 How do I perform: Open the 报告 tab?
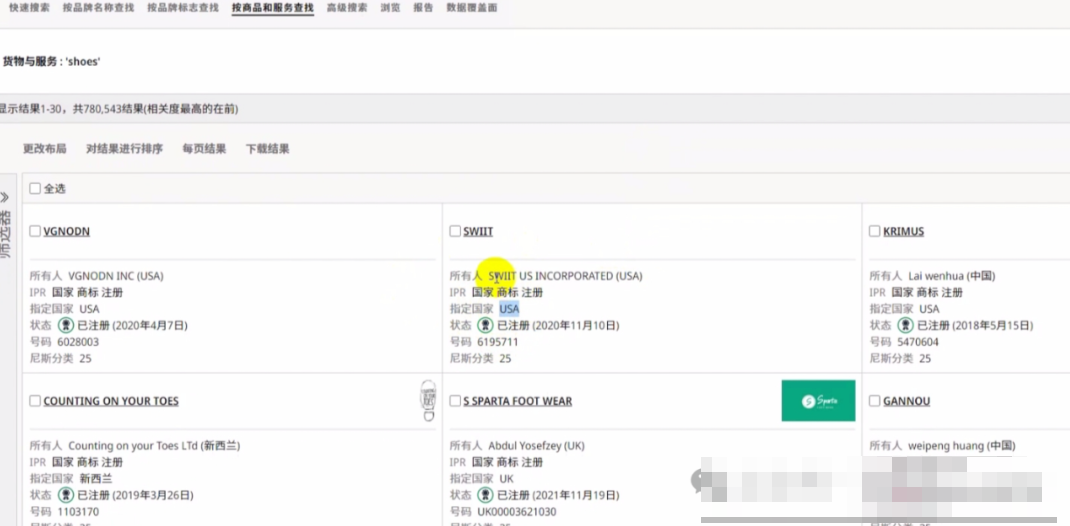423,8
